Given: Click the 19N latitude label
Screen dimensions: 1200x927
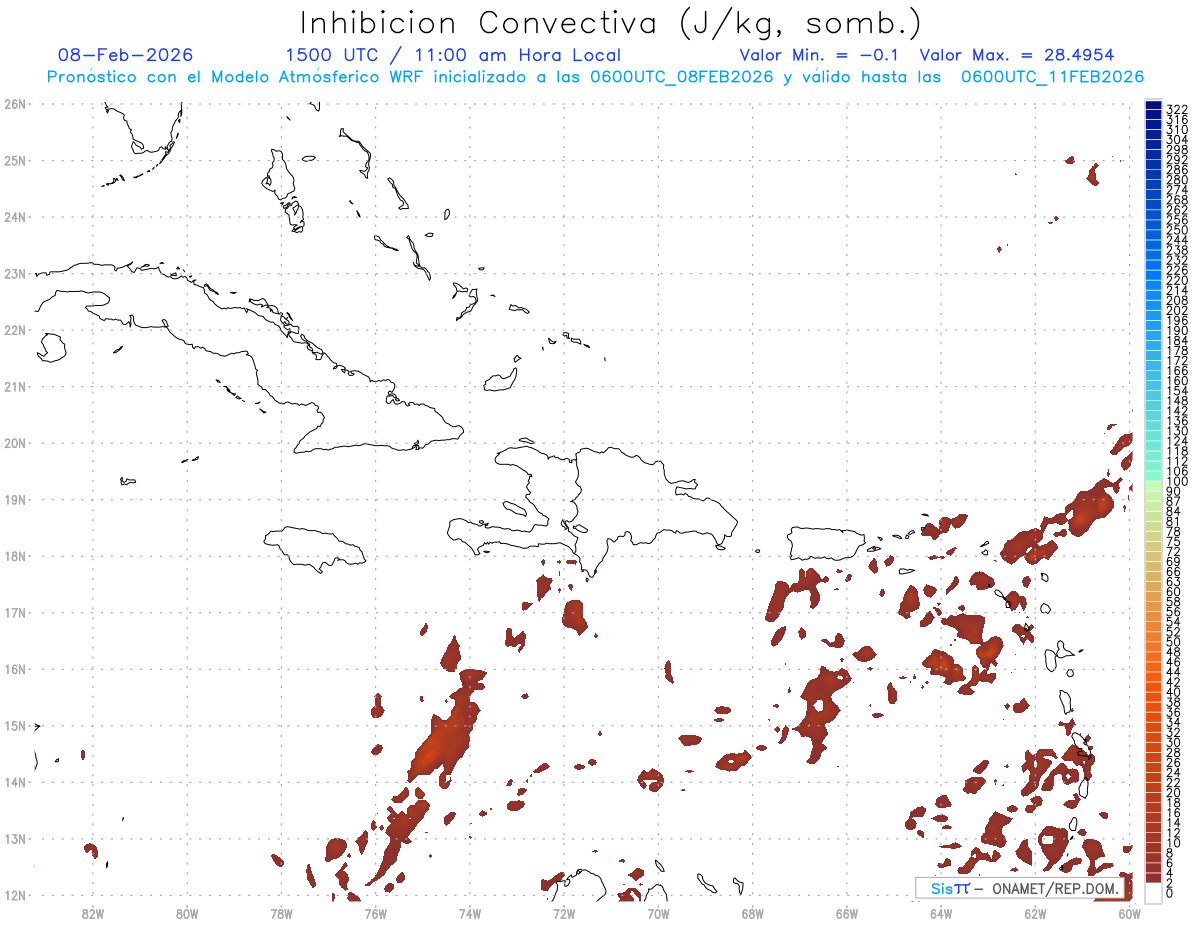Looking at the screenshot, I should [14, 499].
